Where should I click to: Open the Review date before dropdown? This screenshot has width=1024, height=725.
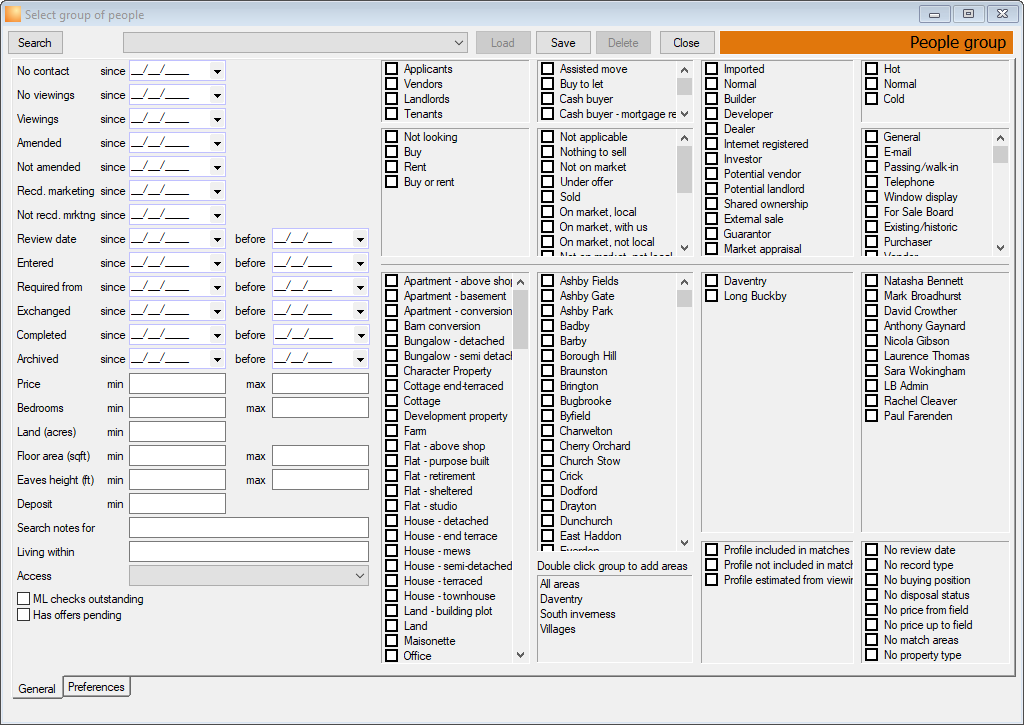(360, 239)
